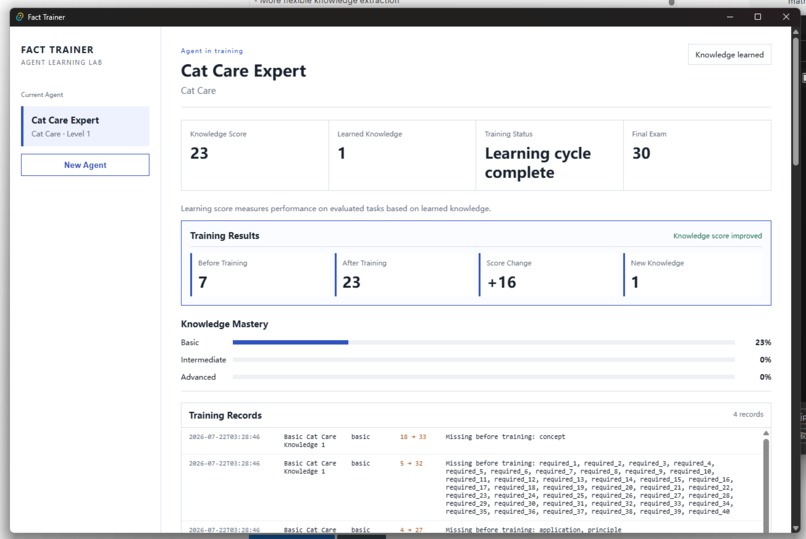Image resolution: width=806 pixels, height=539 pixels.
Task: Click the New Knowledge value 1
Action: [635, 282]
